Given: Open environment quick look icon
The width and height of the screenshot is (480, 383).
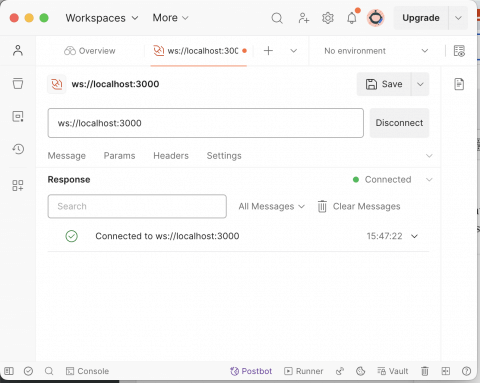Looking at the screenshot, I should point(459,51).
